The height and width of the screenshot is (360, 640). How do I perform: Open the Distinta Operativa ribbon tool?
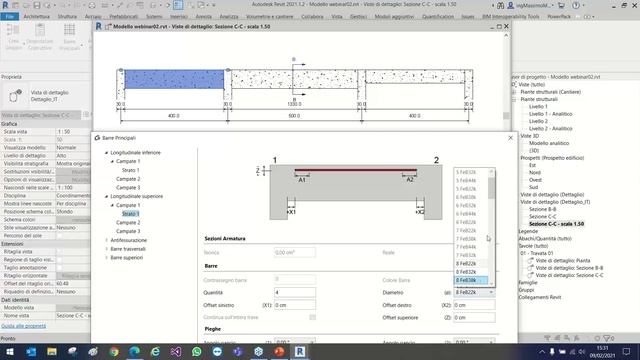tap(40, 37)
